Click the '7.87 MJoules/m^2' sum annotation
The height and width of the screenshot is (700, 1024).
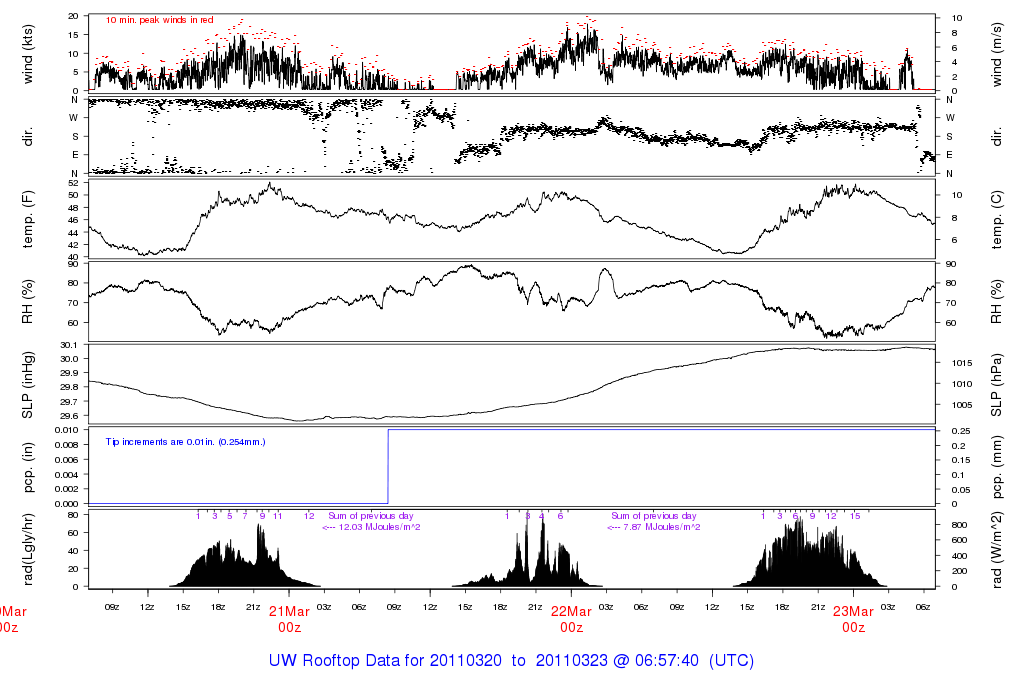click(x=654, y=527)
